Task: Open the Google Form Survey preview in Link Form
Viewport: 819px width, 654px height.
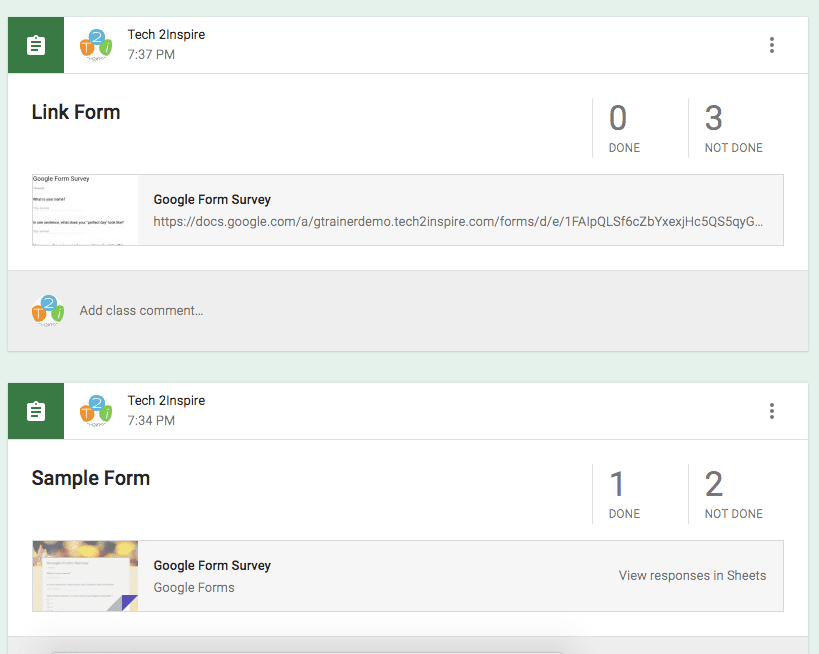Action: pyautogui.click(x=85, y=209)
